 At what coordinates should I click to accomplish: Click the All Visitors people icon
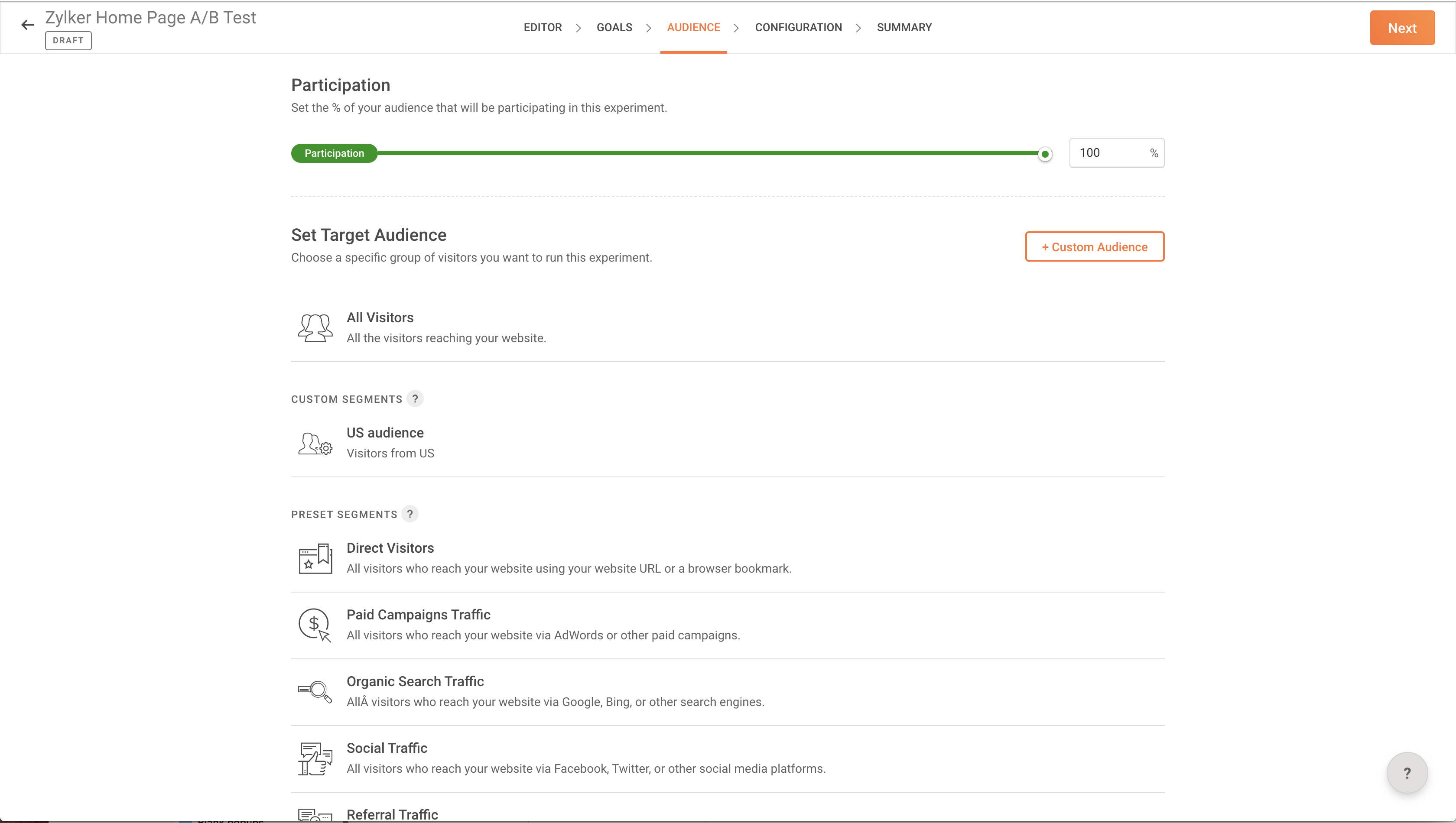[x=315, y=328]
